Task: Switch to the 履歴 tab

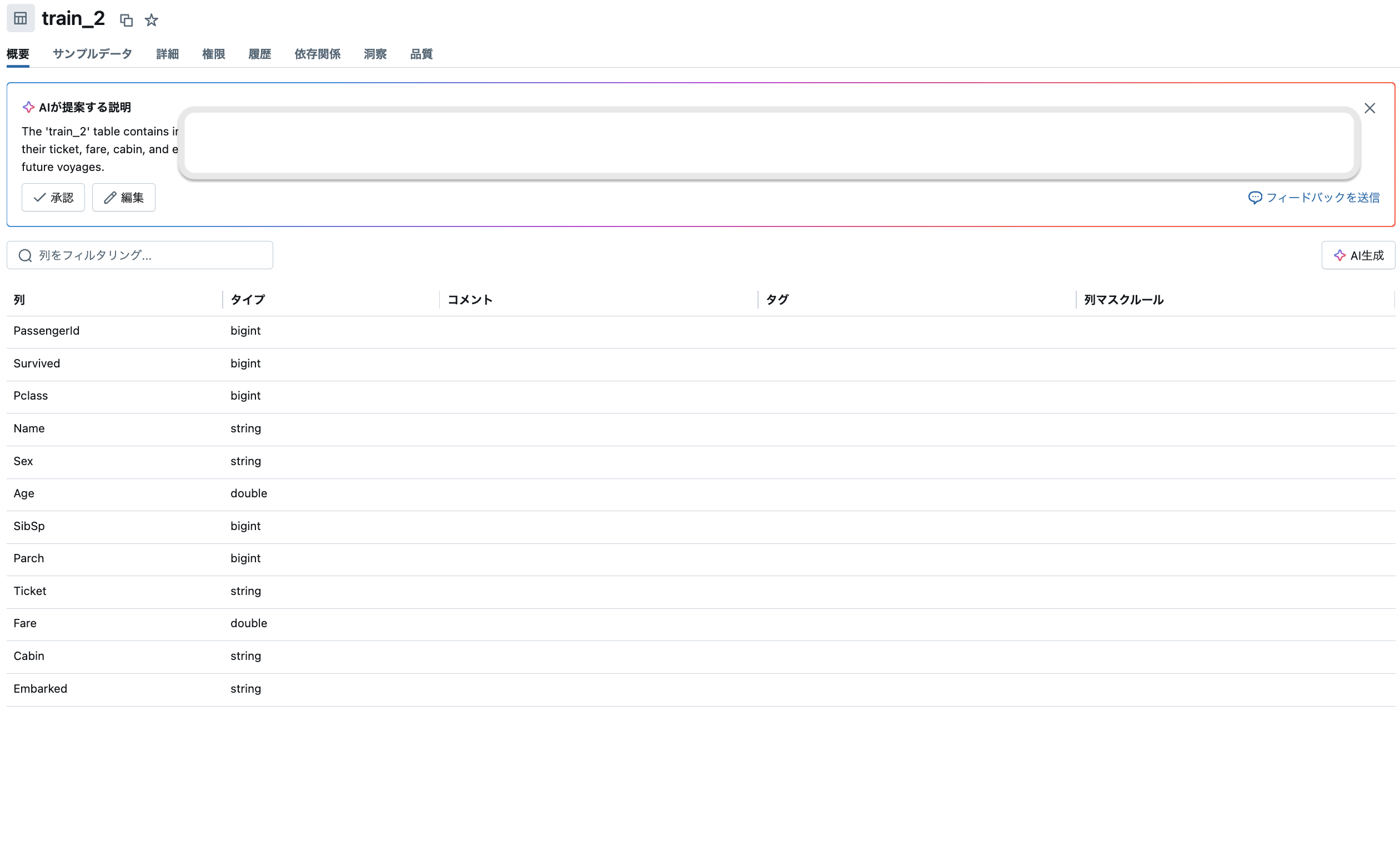Action: point(260,54)
